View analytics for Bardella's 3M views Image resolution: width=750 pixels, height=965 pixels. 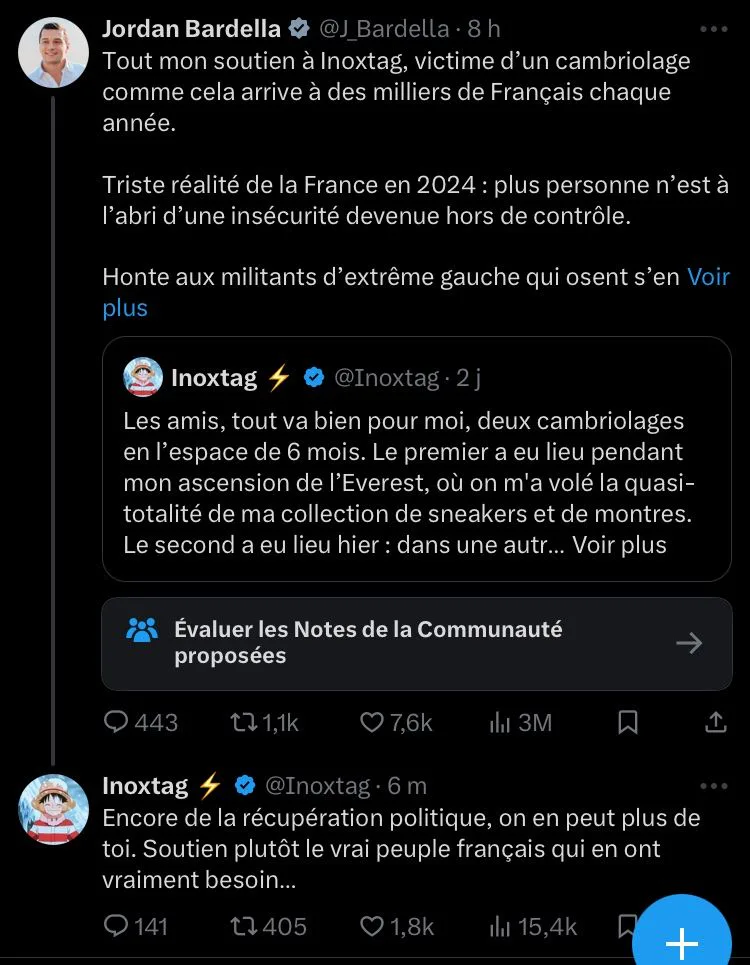(x=521, y=722)
